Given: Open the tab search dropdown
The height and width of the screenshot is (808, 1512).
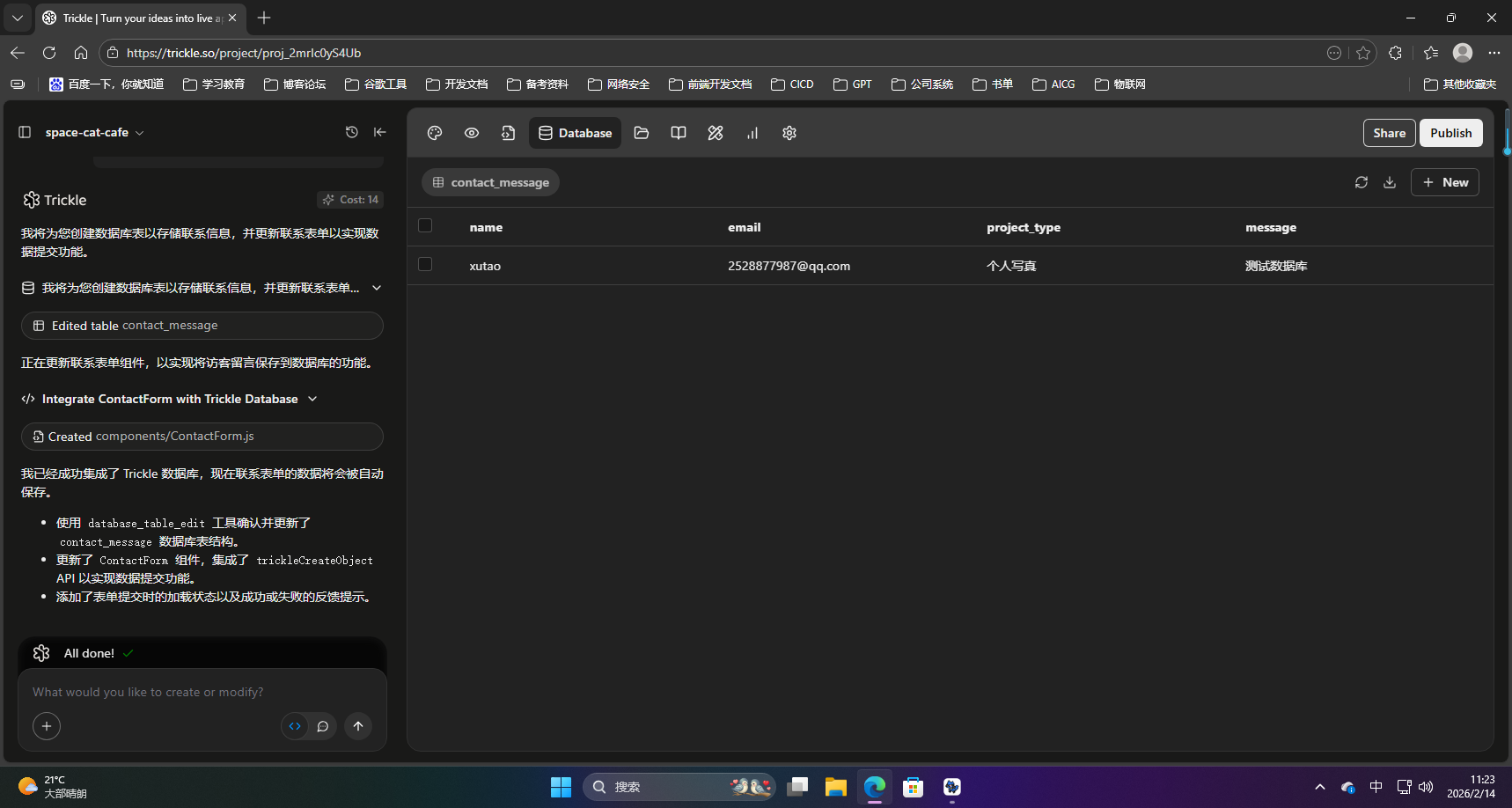Looking at the screenshot, I should pos(18,18).
